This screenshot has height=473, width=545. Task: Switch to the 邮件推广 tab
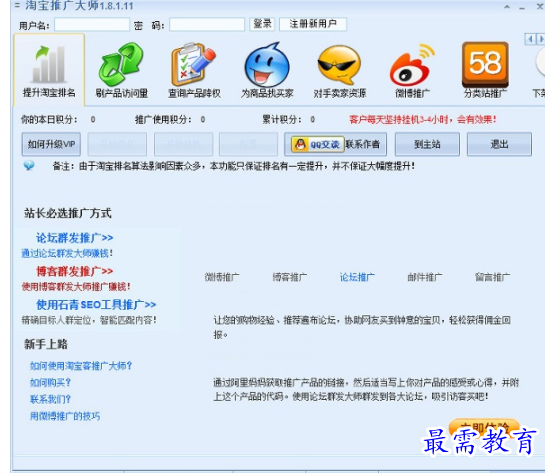(425, 277)
